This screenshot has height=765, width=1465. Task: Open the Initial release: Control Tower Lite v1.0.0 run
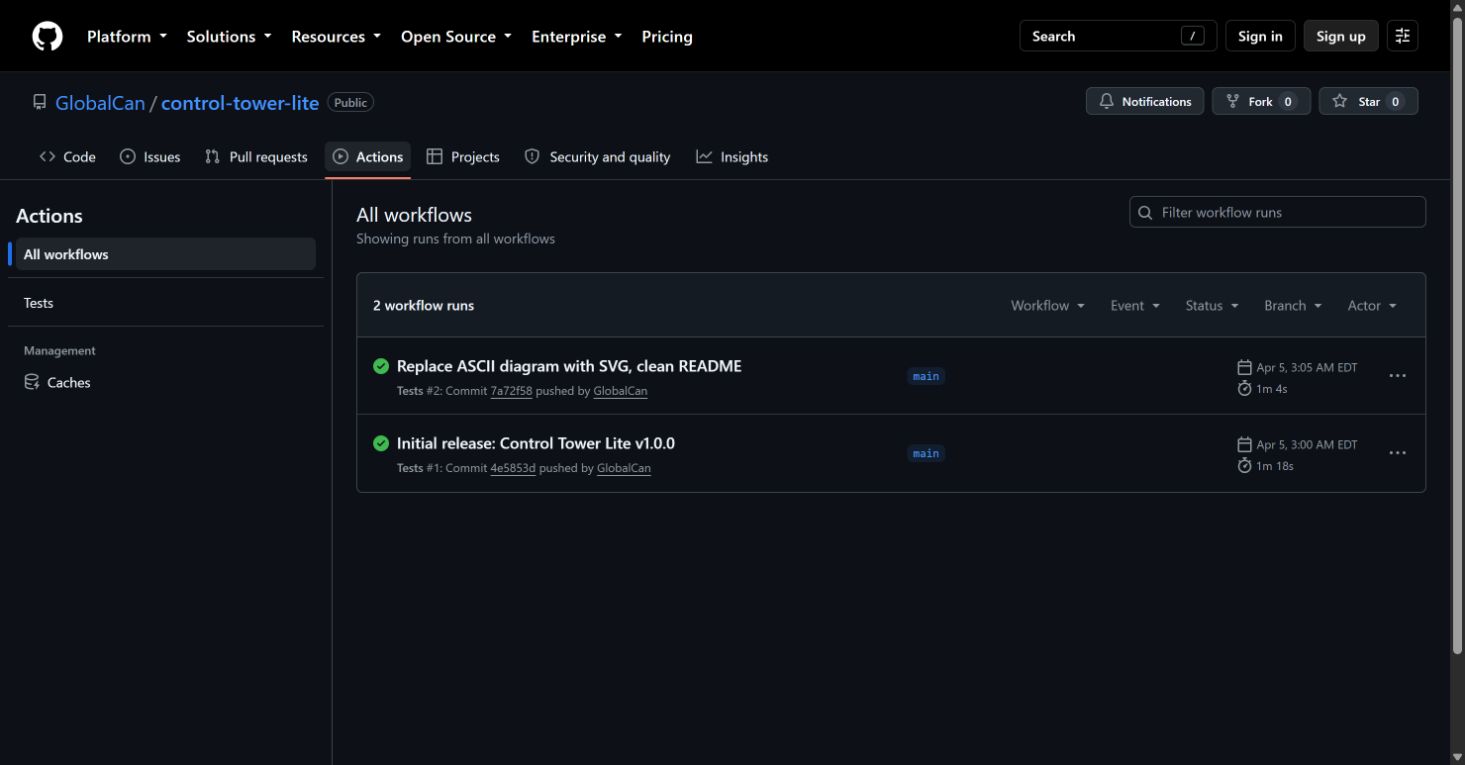click(536, 443)
